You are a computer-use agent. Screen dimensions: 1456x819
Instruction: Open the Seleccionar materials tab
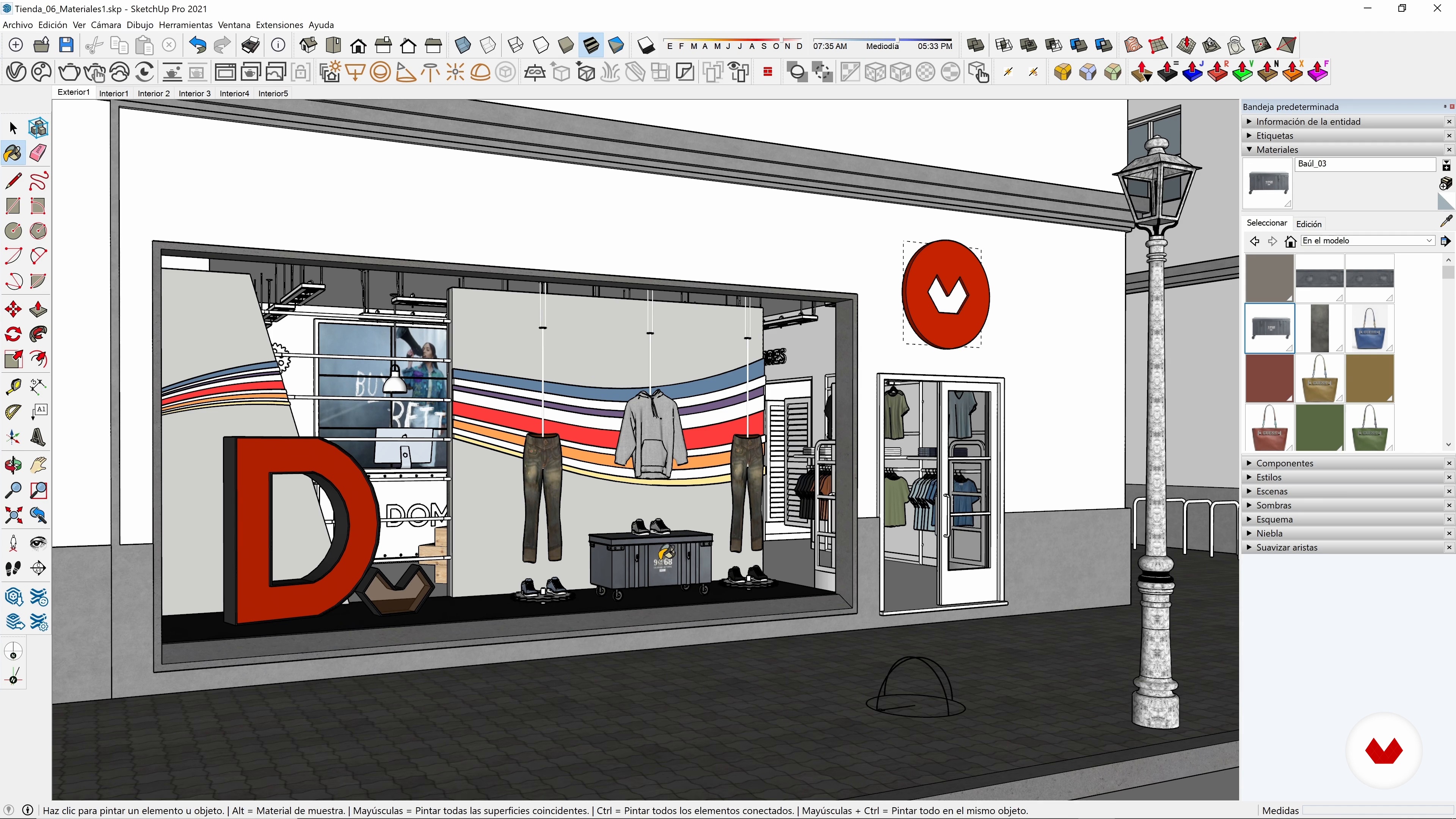tap(1267, 223)
